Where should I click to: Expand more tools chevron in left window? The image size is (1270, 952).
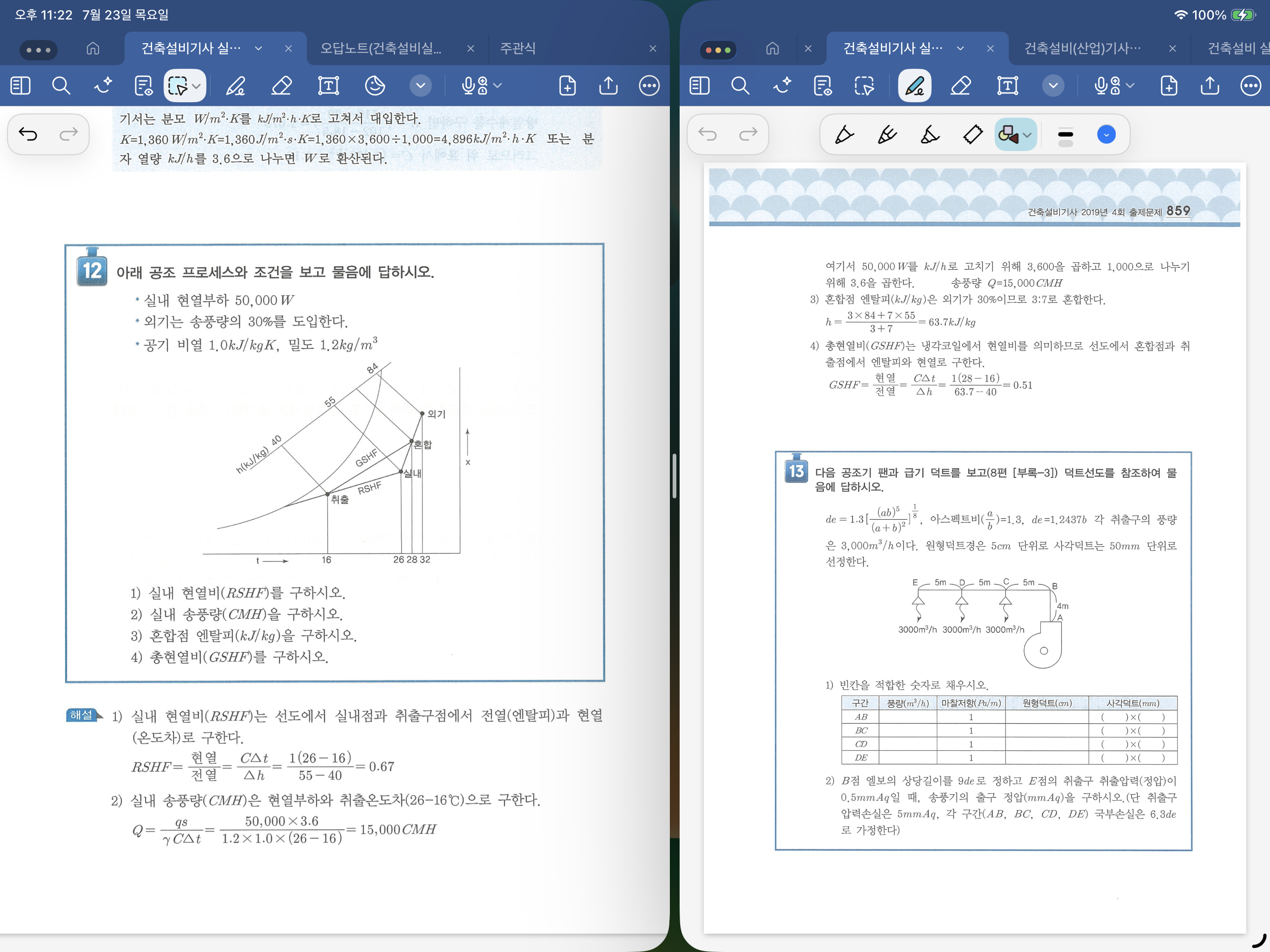tap(421, 86)
